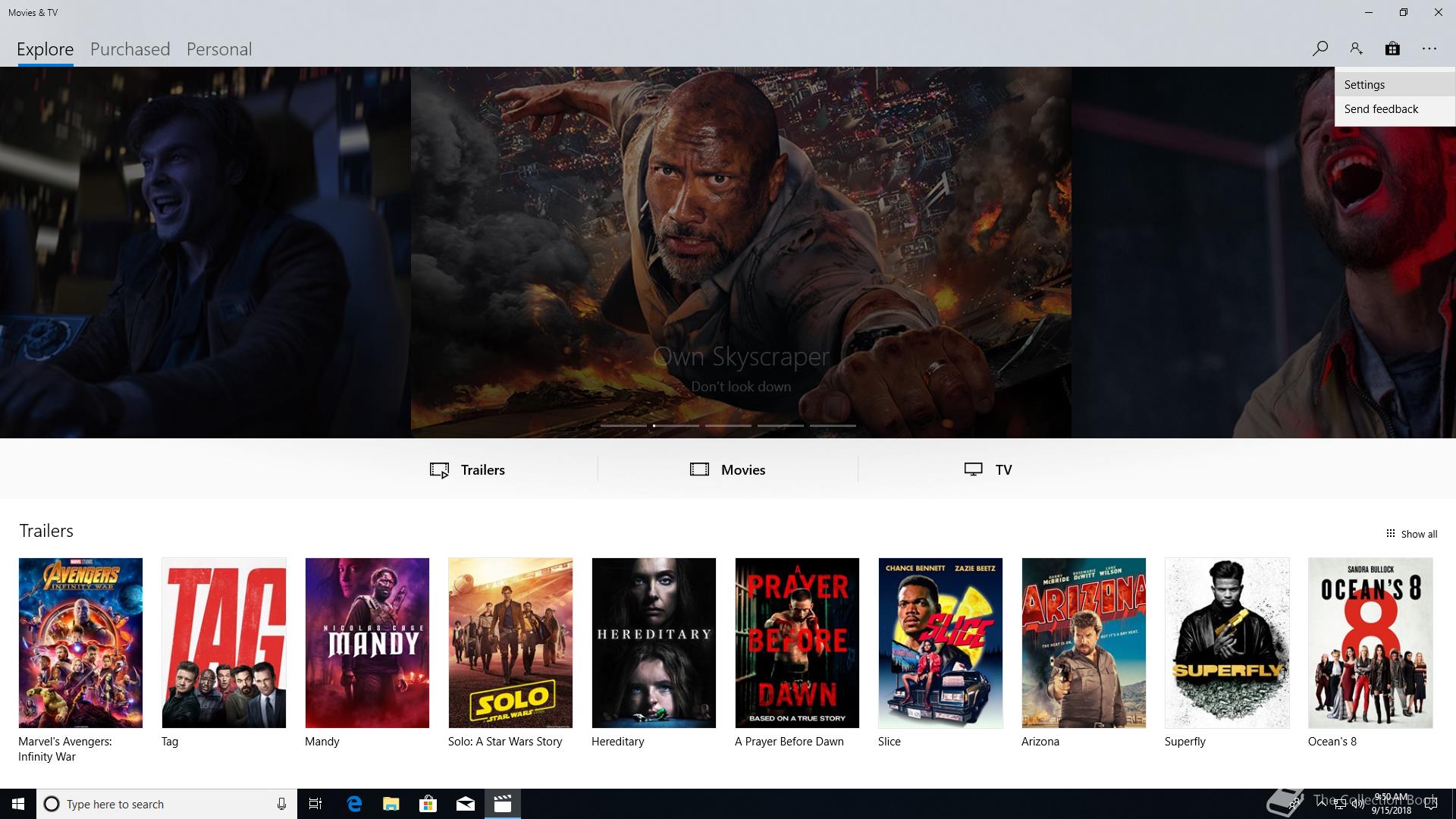Open the TV category button
Screen dimensions: 1456x819
click(x=987, y=469)
